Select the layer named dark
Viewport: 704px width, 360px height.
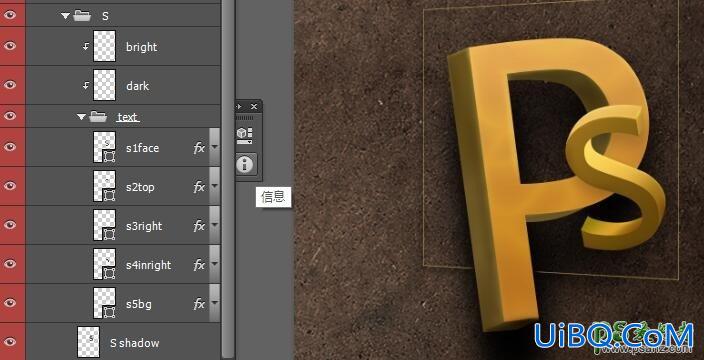(137, 86)
